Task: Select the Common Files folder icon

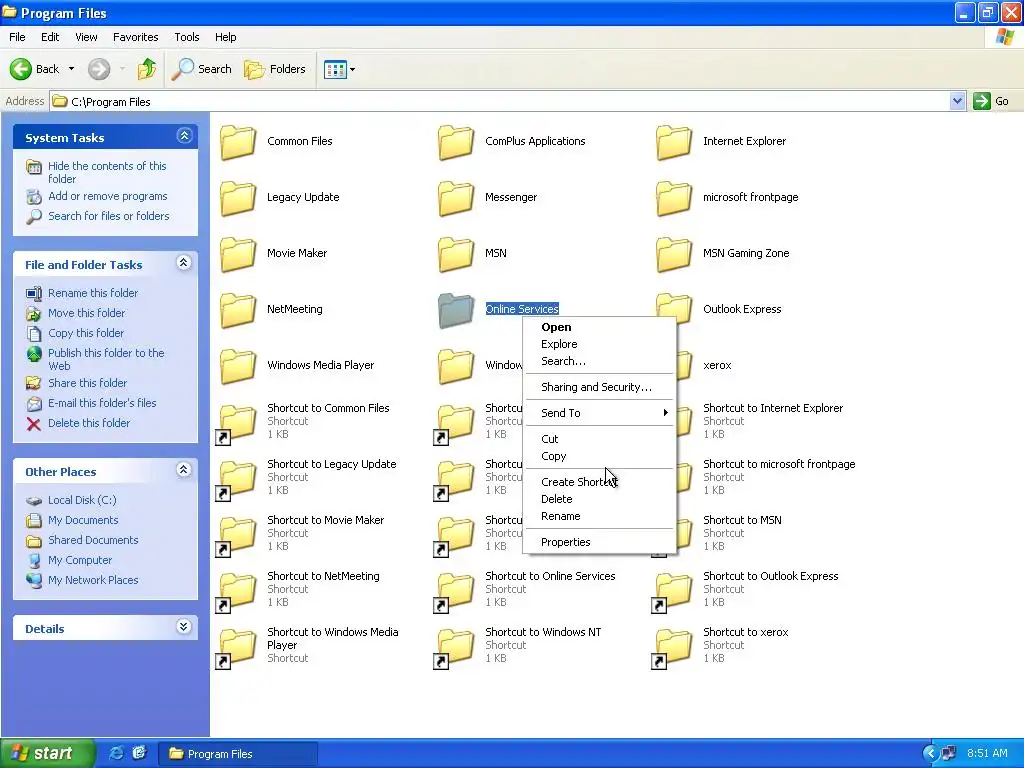Action: click(x=238, y=142)
